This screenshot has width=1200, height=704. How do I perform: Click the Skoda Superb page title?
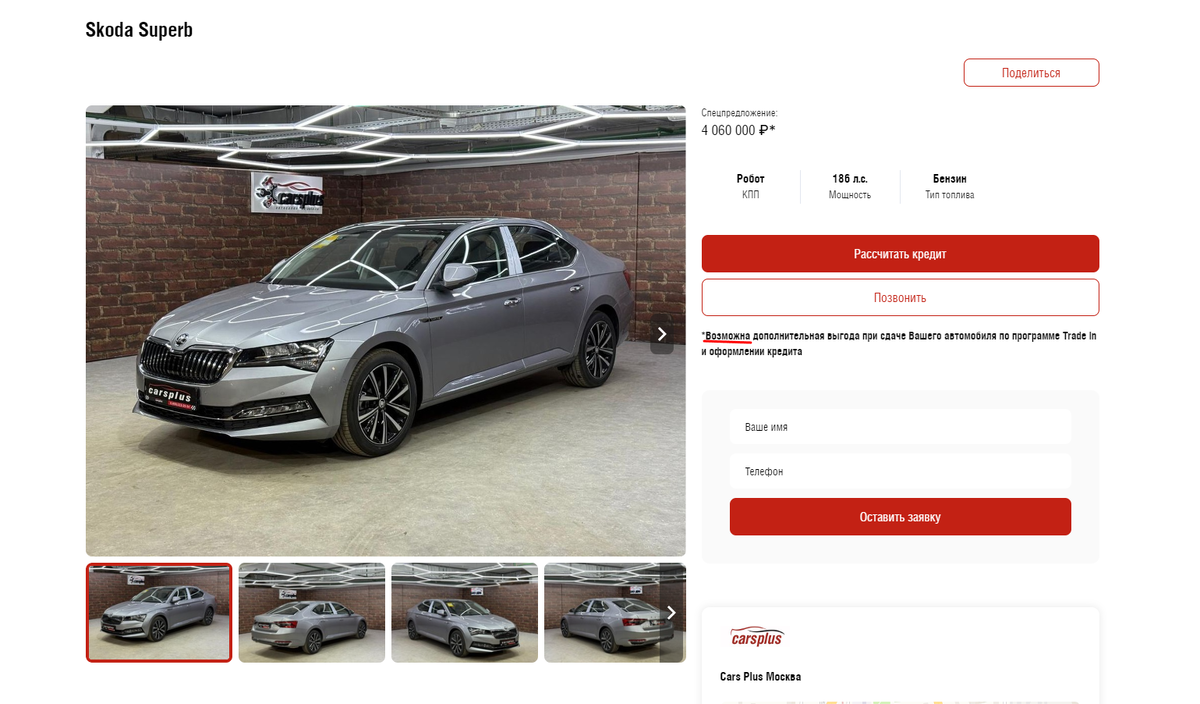(139, 30)
